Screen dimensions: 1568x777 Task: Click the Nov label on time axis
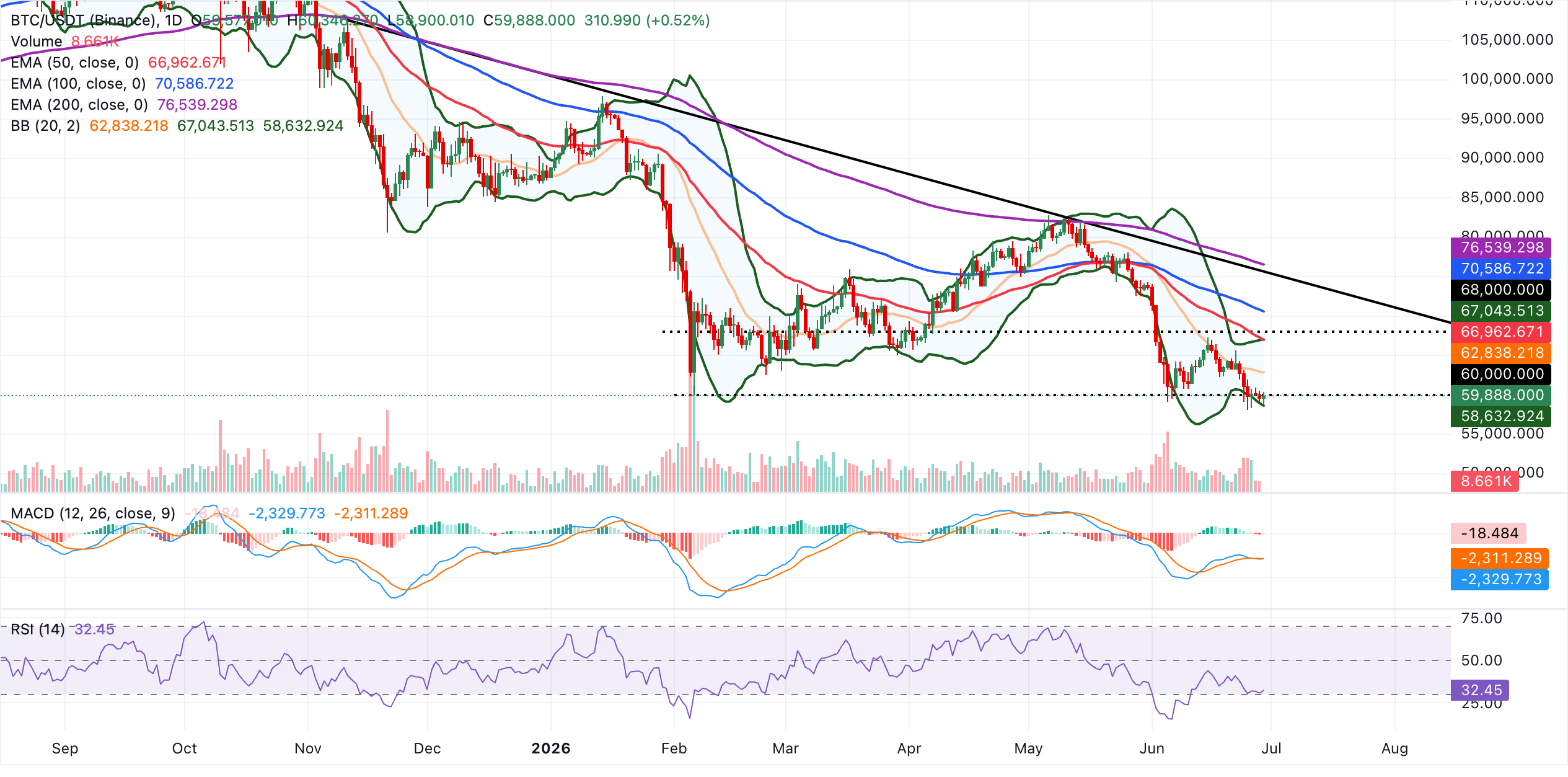tap(308, 748)
